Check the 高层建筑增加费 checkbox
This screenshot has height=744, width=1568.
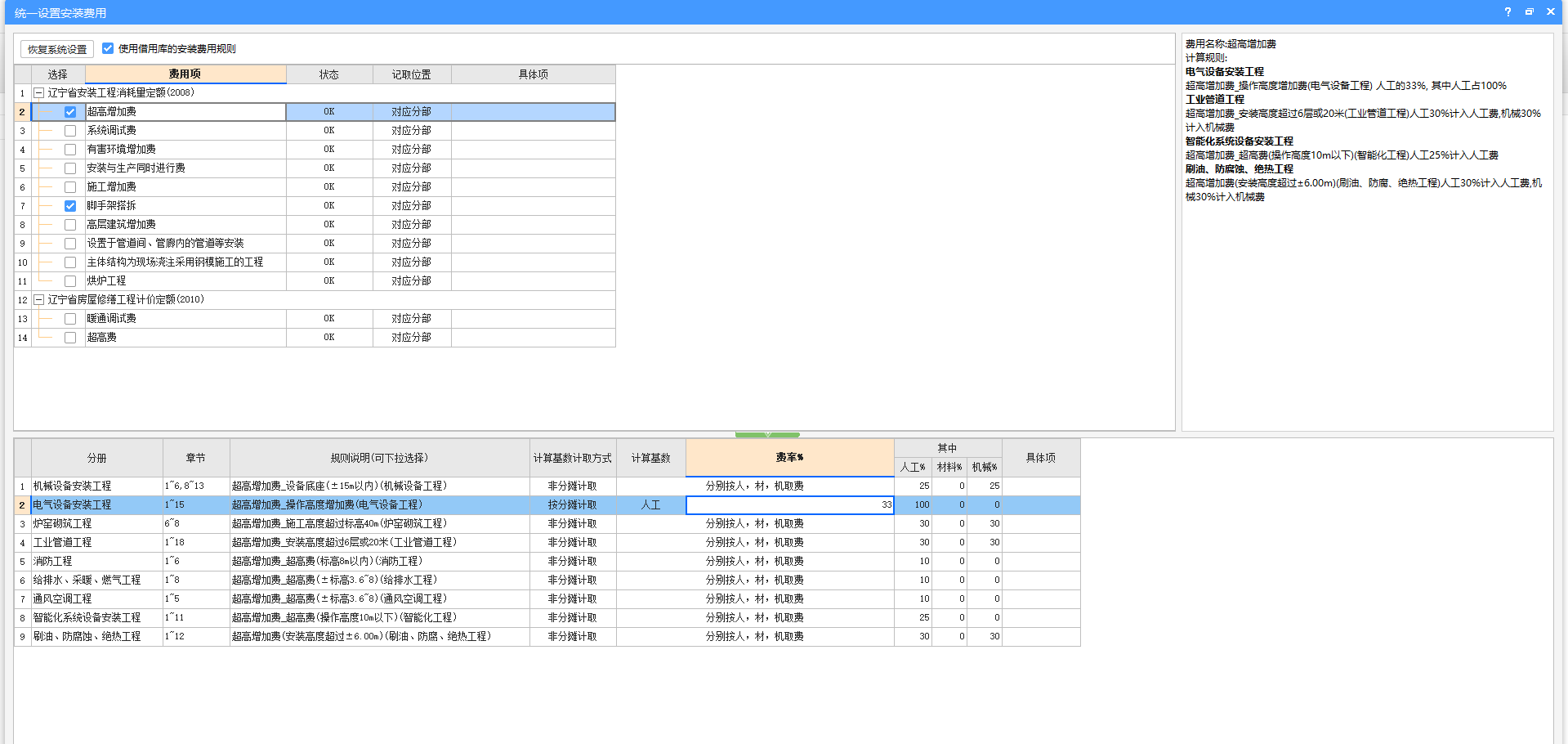click(x=70, y=225)
